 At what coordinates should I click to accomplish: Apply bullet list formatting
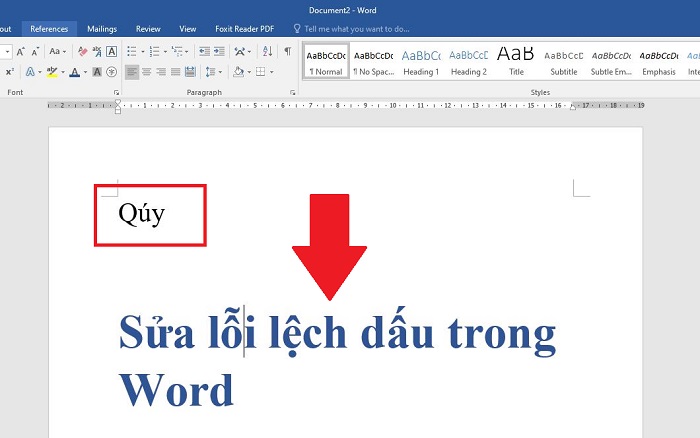[x=132, y=51]
